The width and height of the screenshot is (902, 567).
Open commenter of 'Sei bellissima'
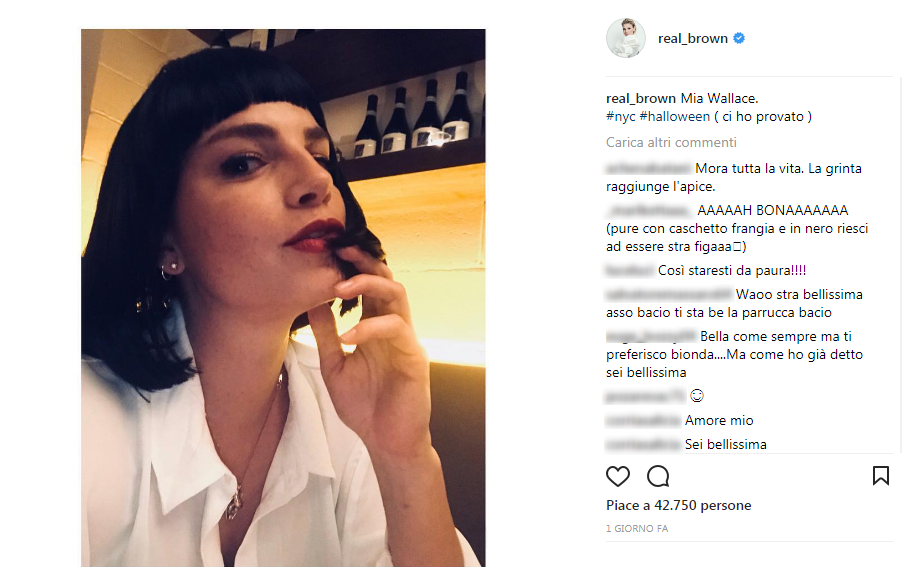click(643, 445)
